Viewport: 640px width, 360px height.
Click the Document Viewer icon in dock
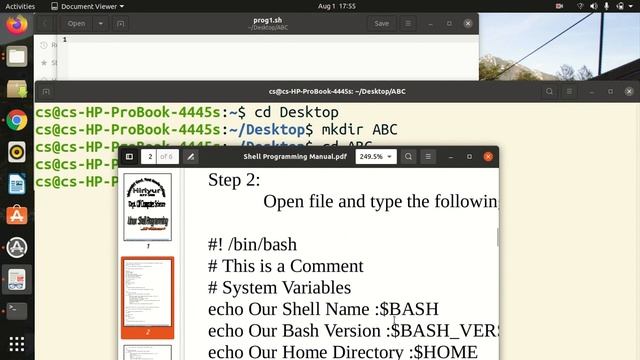click(x=17, y=280)
